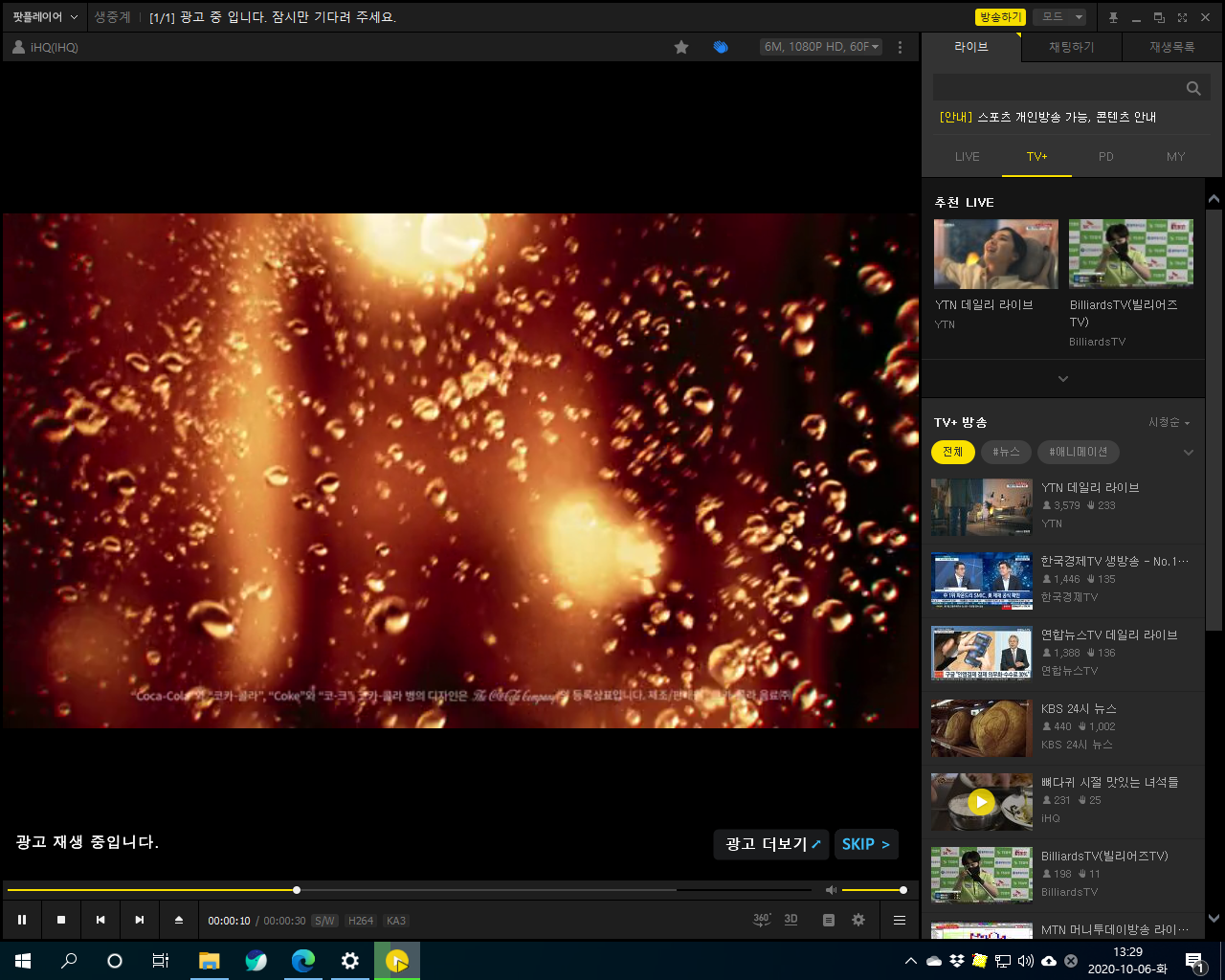Screen dimensions: 1225x980
Task: Click the sidebar scrollbar down arrow
Action: pos(1214,919)
